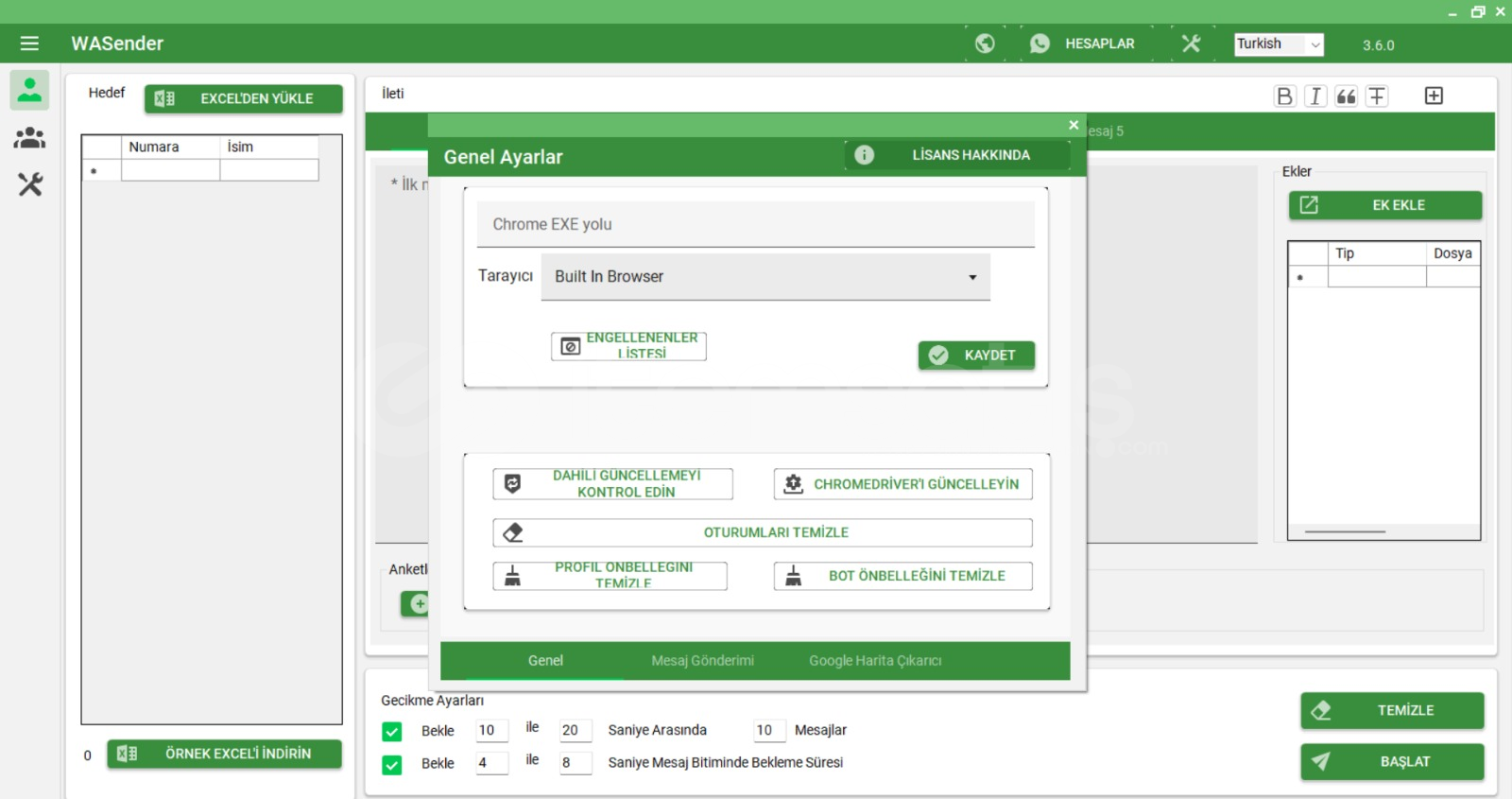This screenshot has width=1512, height=799.
Task: Select the group contacts sidebar icon
Action: click(x=29, y=138)
